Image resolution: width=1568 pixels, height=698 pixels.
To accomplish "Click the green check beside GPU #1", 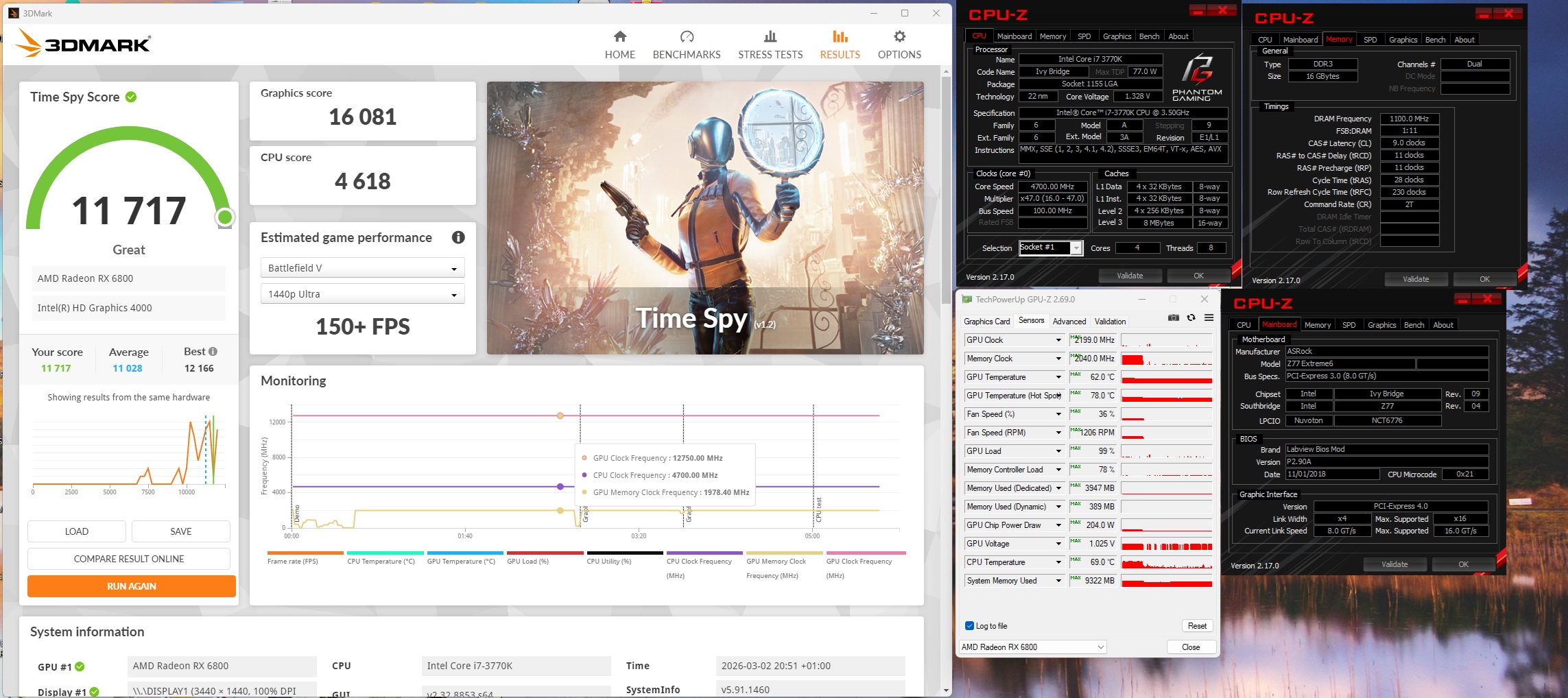I will [80, 666].
